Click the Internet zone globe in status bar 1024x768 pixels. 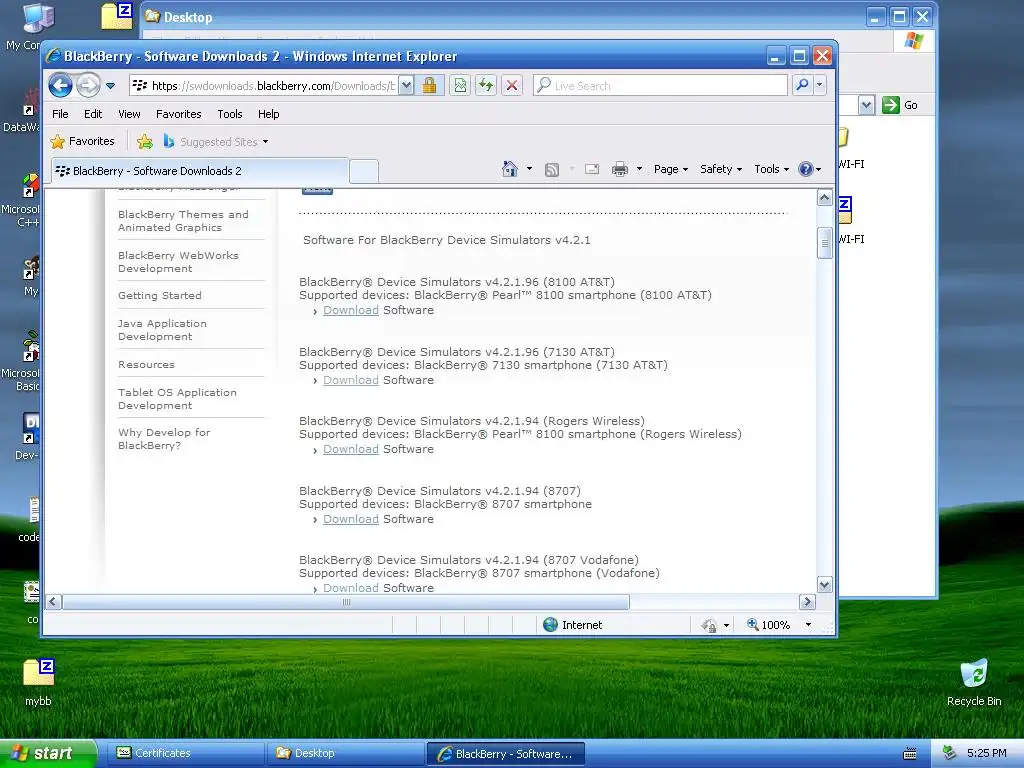click(551, 625)
